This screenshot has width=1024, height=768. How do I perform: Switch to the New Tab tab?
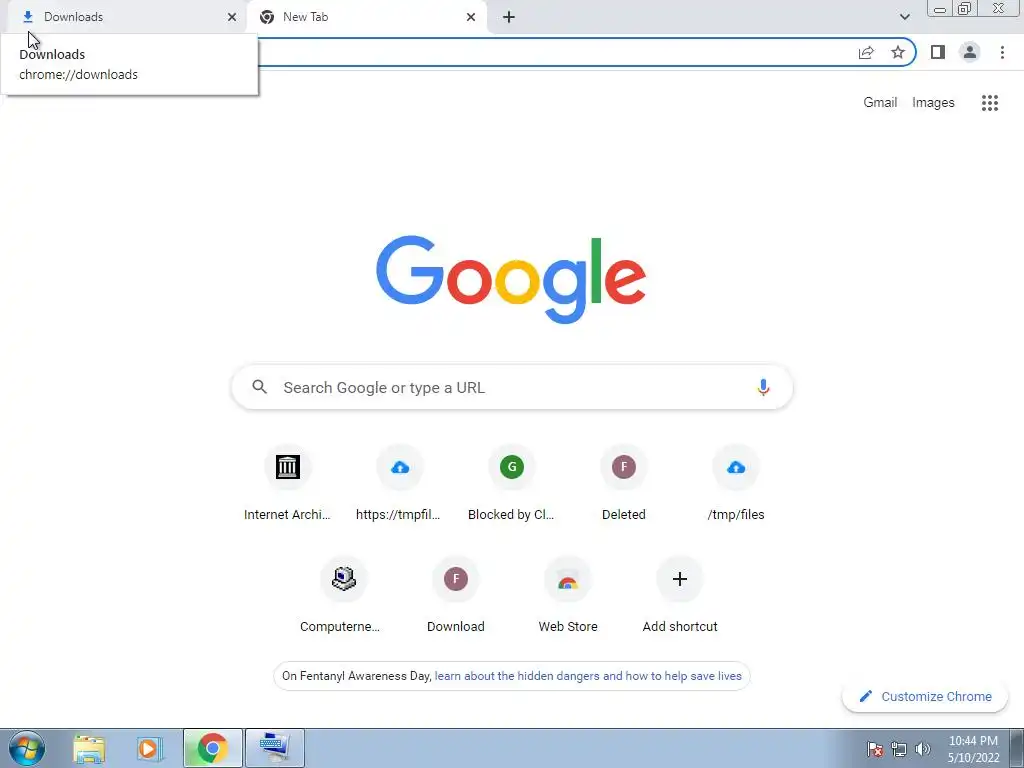tap(366, 17)
